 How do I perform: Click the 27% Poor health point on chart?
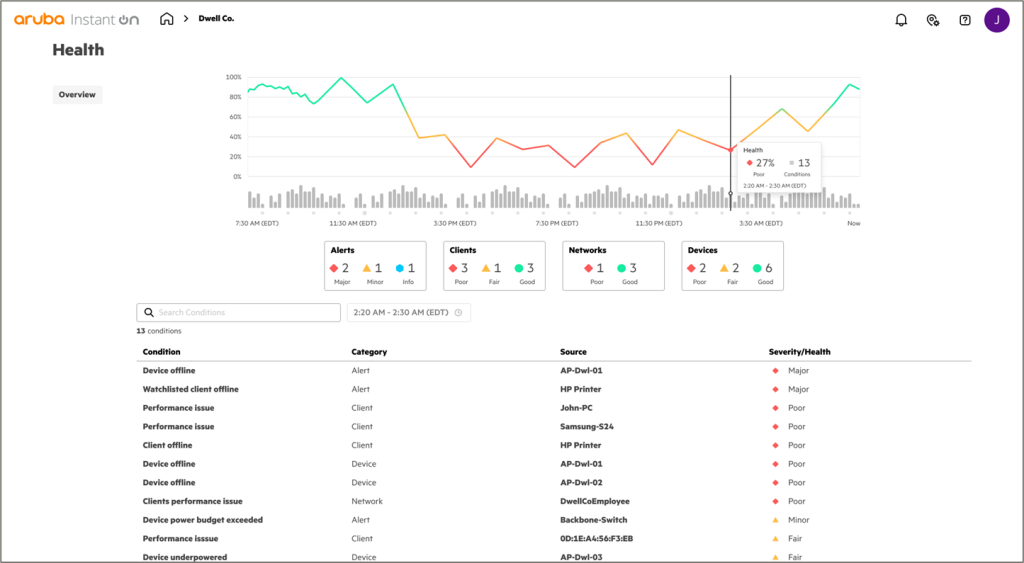[x=731, y=149]
